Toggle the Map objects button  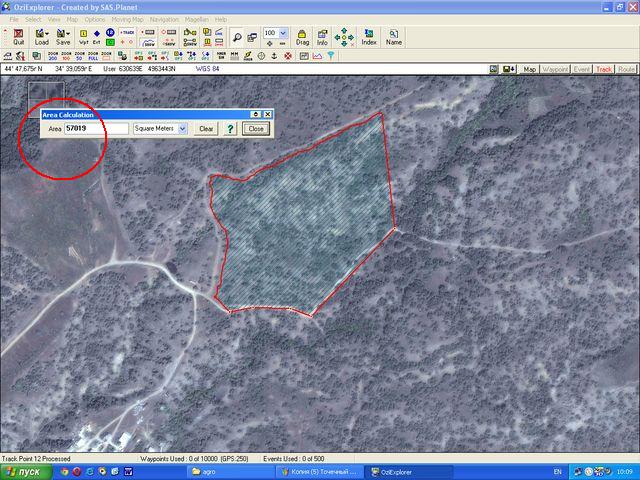pyautogui.click(x=530, y=69)
